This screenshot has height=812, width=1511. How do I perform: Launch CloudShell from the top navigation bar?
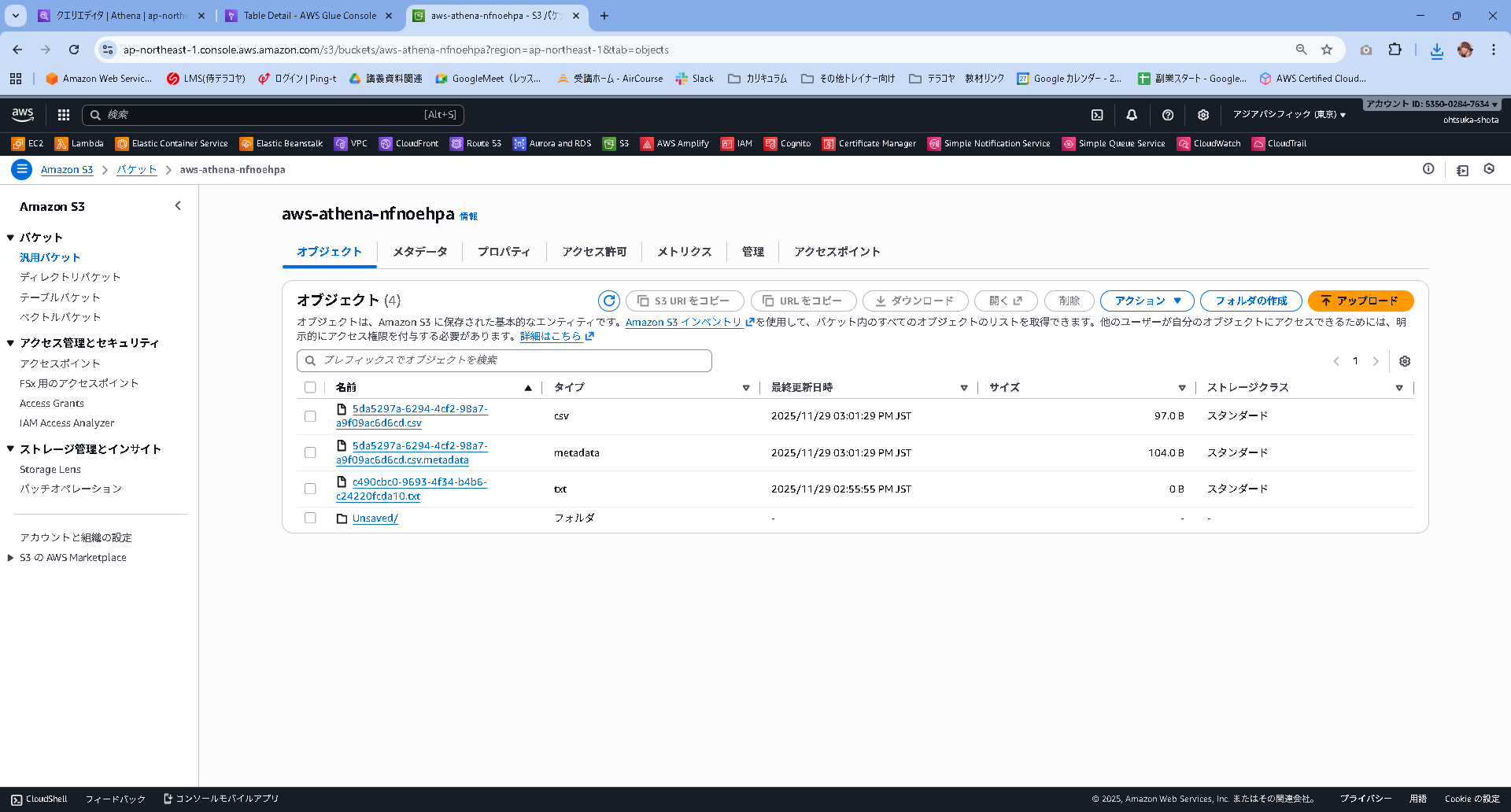point(1097,115)
